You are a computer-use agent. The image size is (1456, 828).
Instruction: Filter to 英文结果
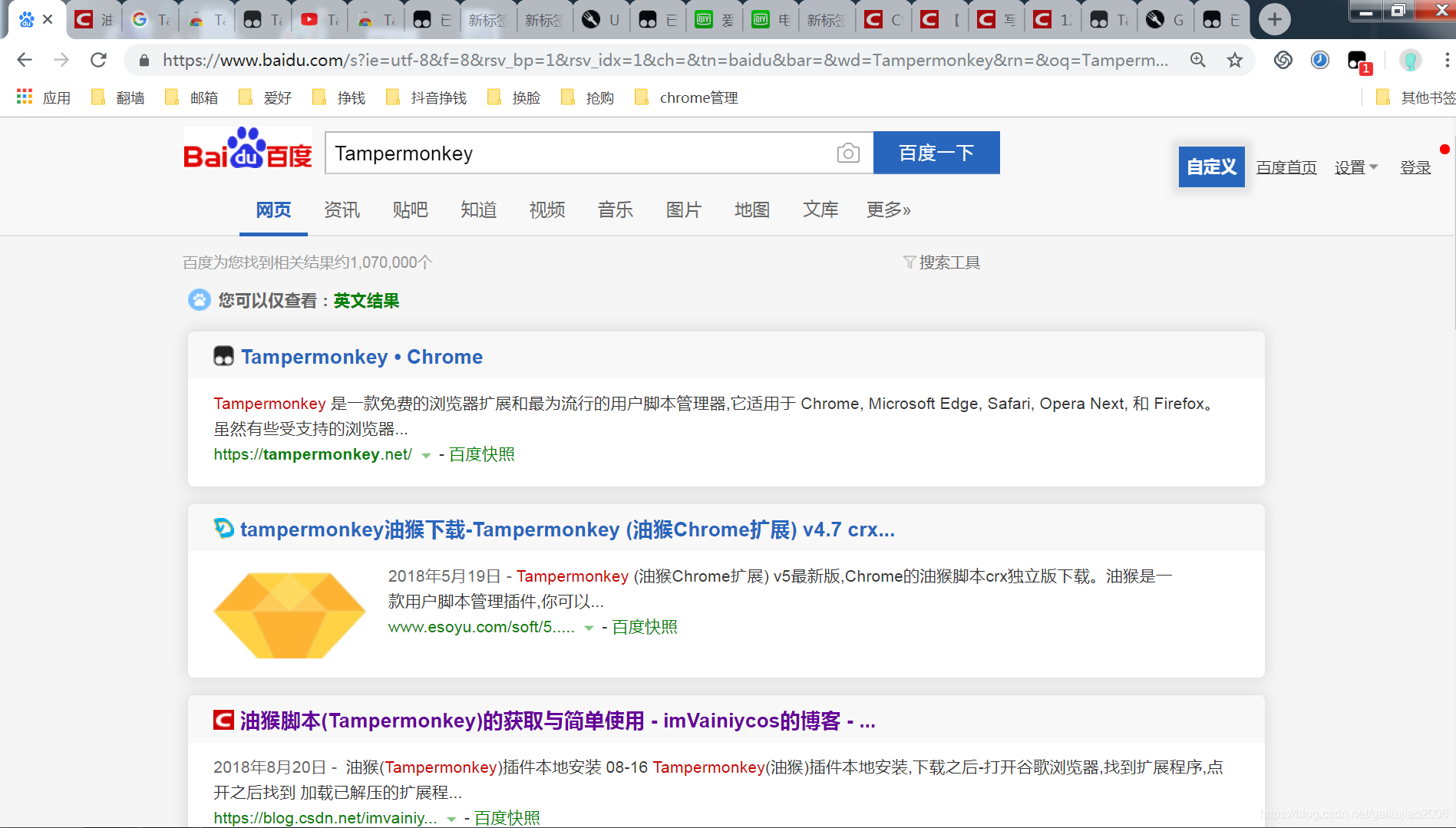(x=366, y=301)
